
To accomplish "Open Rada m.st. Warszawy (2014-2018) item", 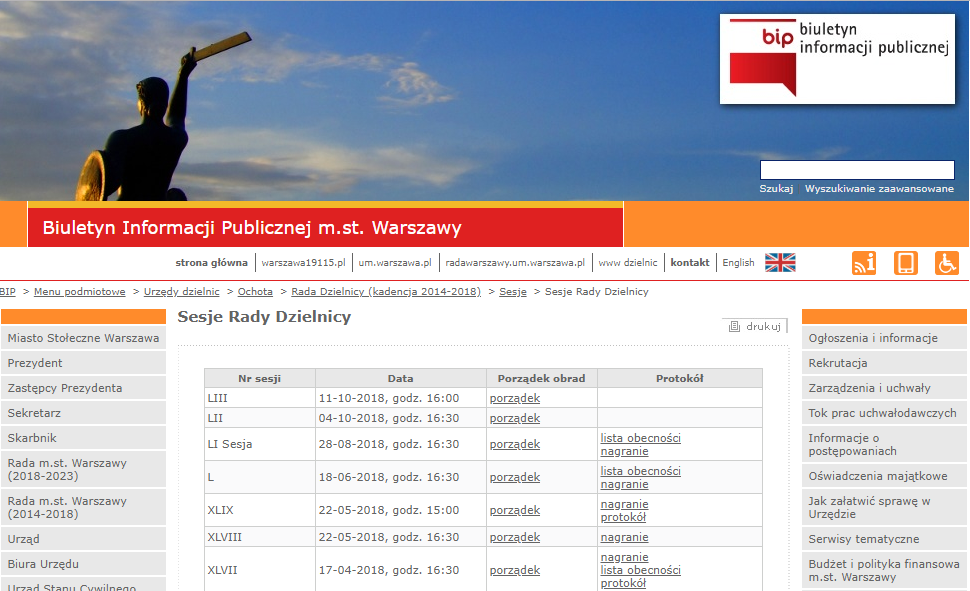I will pyautogui.click(x=84, y=507).
